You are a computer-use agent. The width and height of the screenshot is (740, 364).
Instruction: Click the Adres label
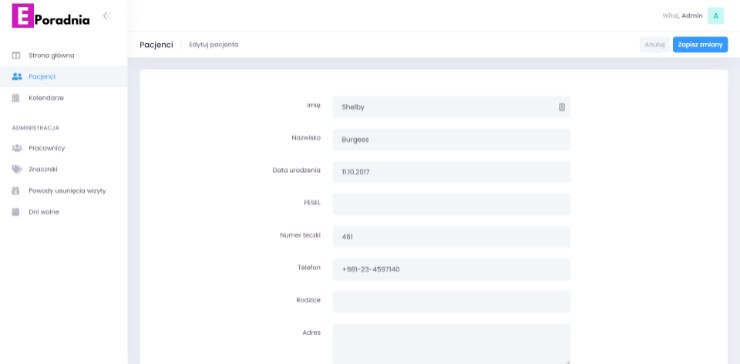[311, 332]
